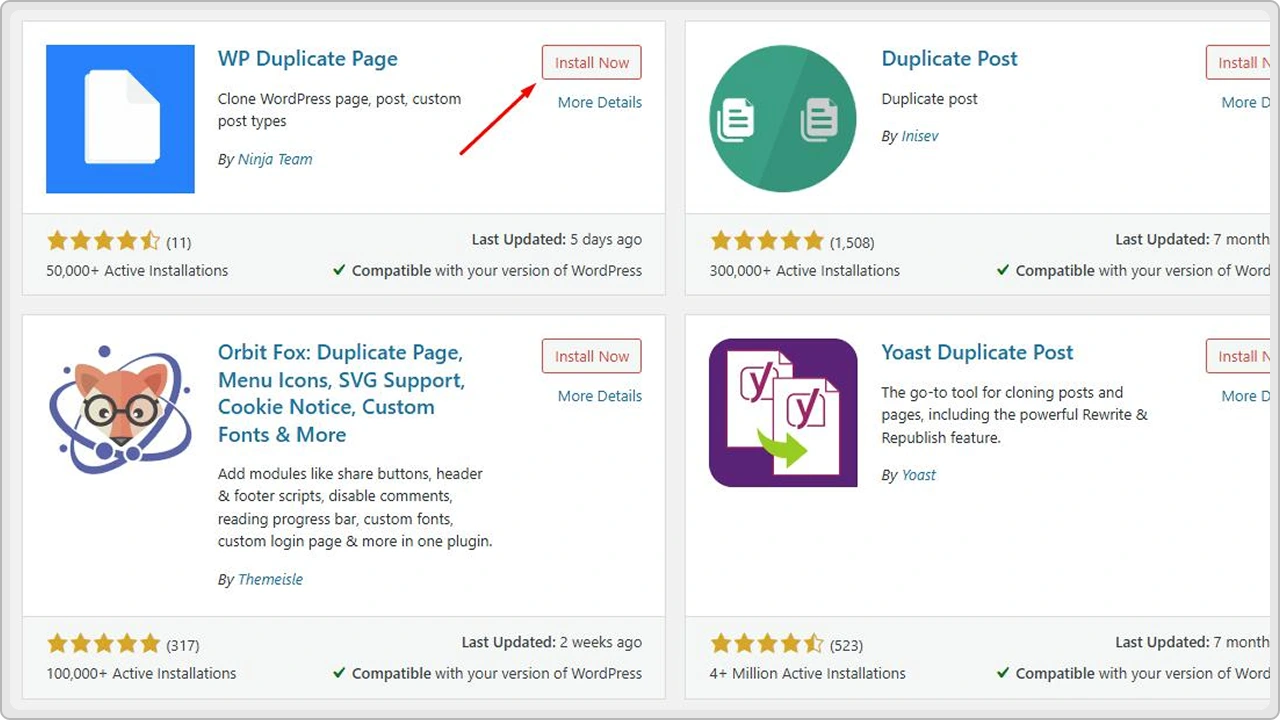The height and width of the screenshot is (720, 1280).
Task: Click the Yoast Duplicate Post purple icon
Action: coord(782,413)
